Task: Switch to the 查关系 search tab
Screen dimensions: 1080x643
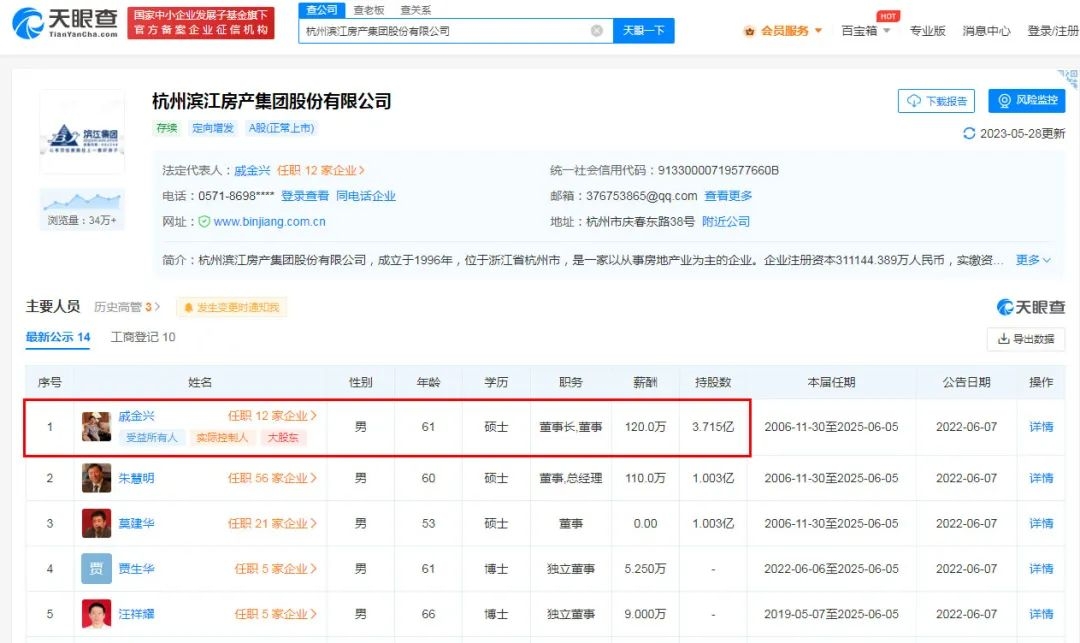Action: click(x=415, y=10)
